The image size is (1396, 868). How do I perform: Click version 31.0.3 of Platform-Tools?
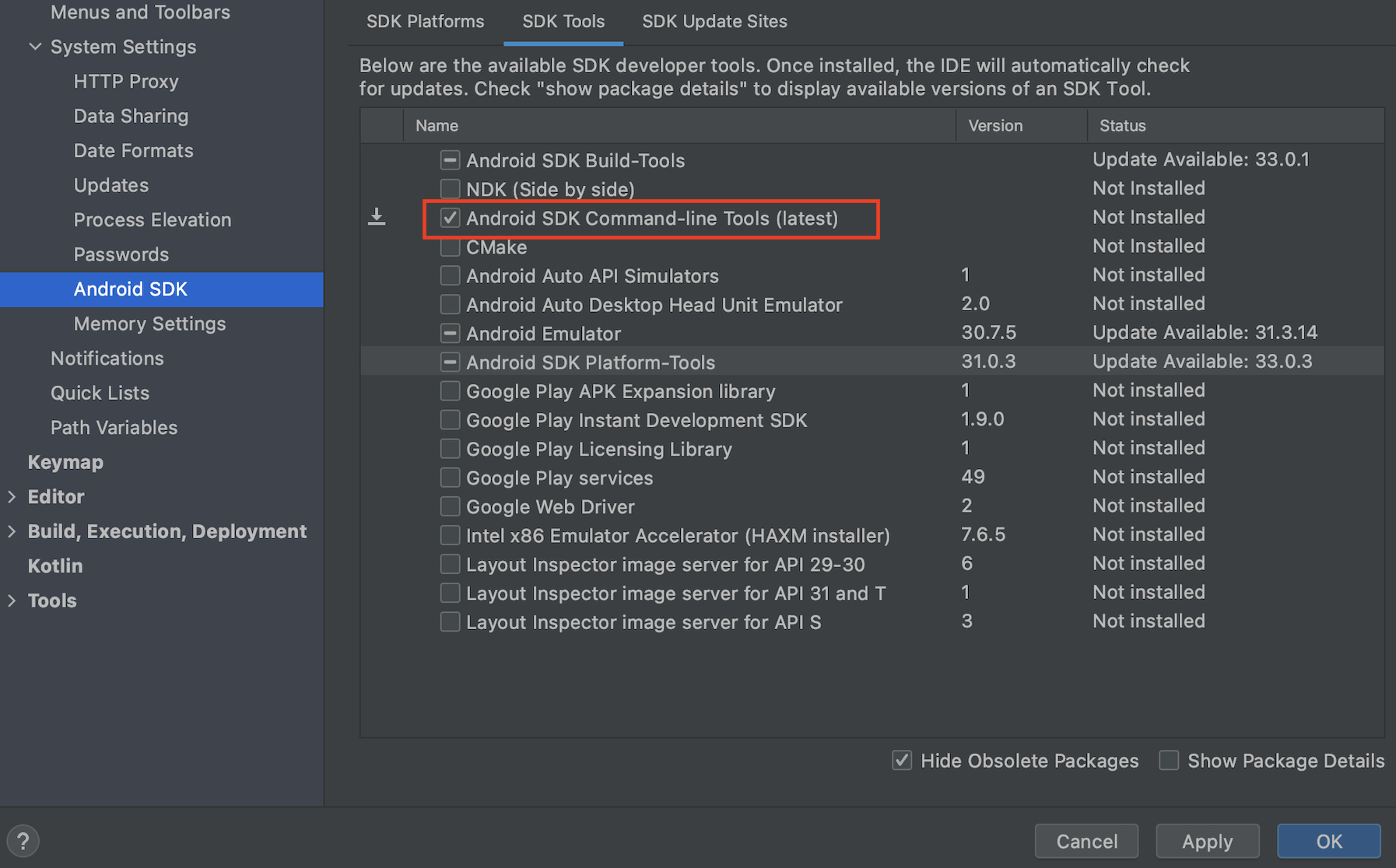pos(988,361)
